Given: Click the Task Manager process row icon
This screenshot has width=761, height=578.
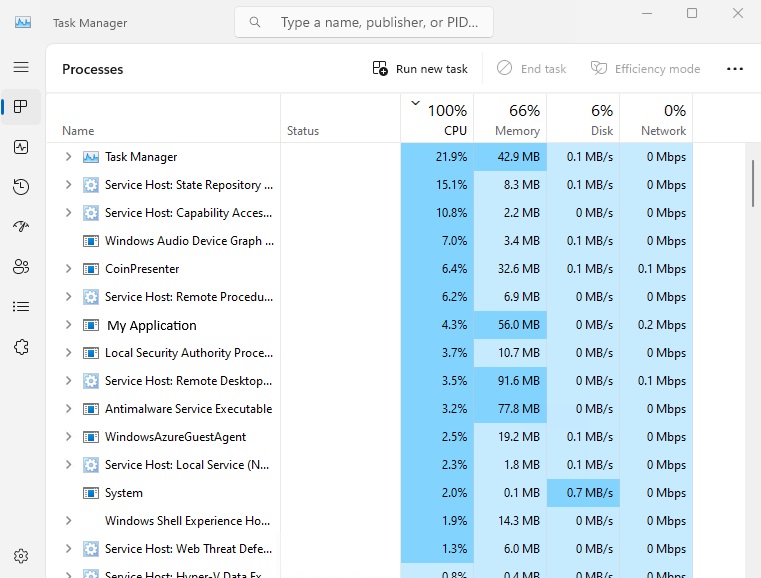Looking at the screenshot, I should click(91, 157).
